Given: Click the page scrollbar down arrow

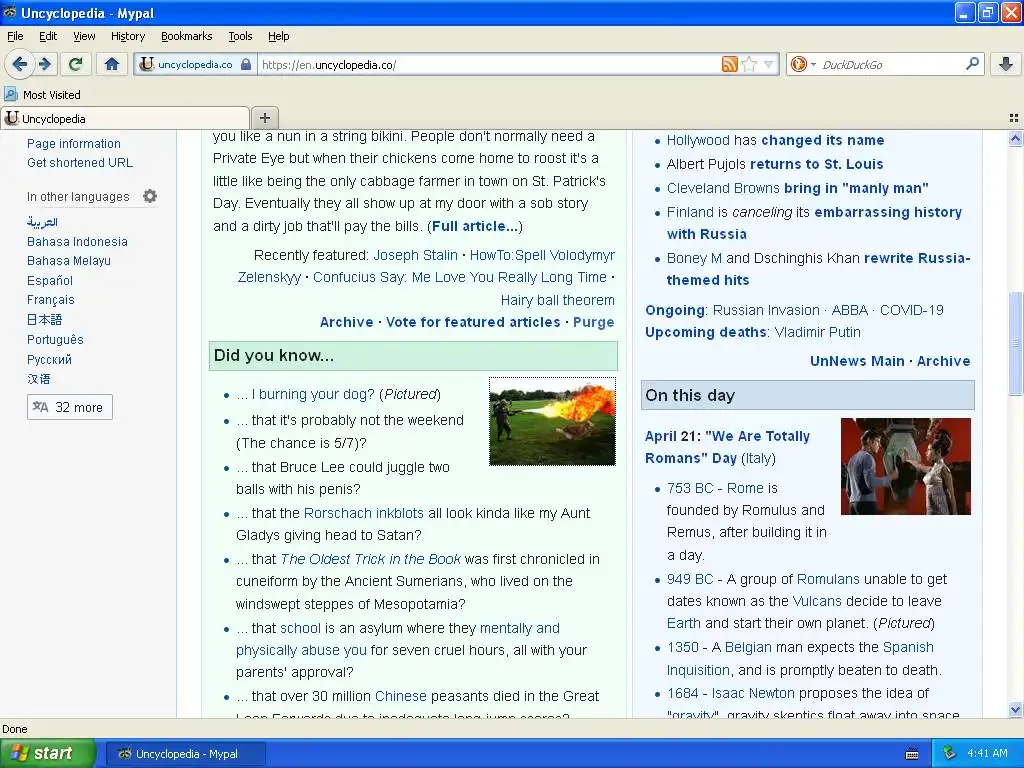Looking at the screenshot, I should 1015,710.
